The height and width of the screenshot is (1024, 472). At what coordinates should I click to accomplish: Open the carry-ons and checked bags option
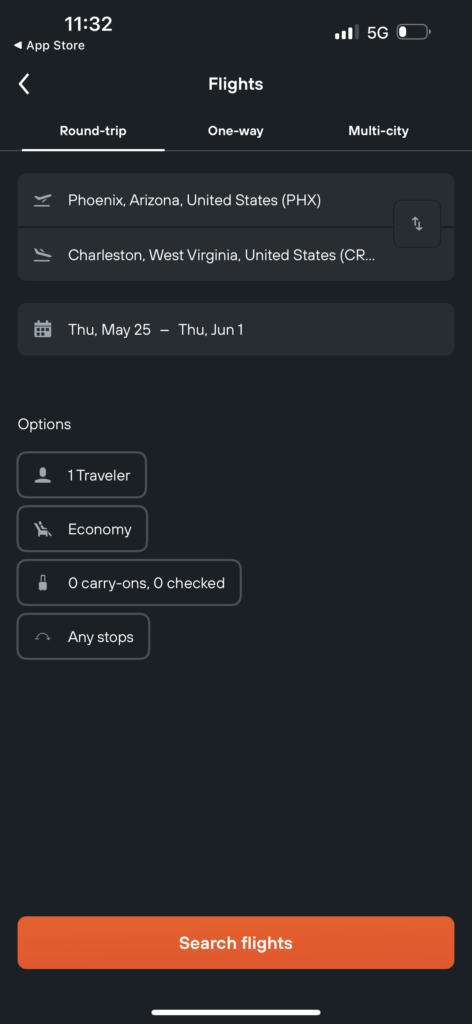pyautogui.click(x=129, y=583)
